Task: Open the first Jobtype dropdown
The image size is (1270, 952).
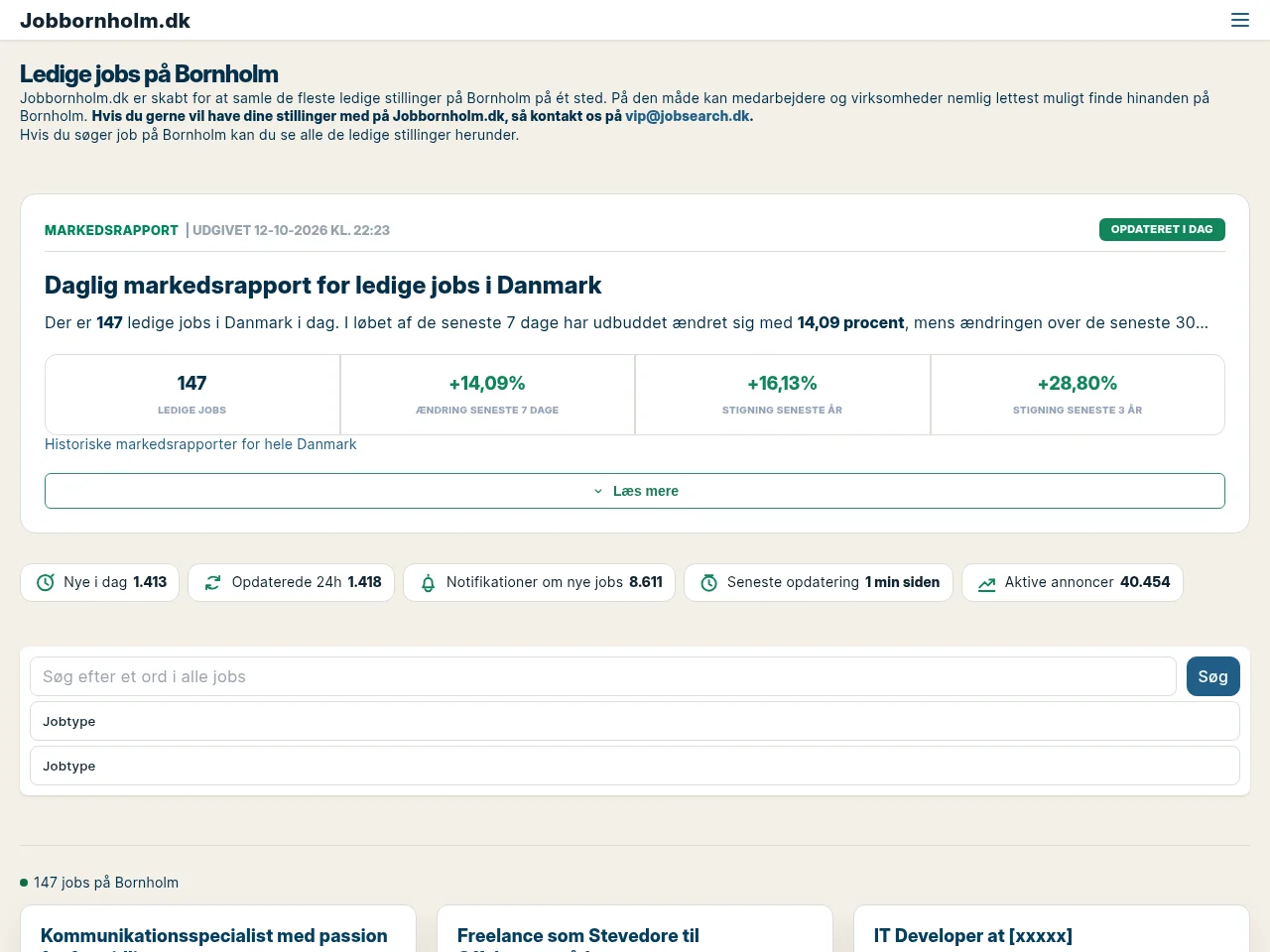Action: [x=635, y=721]
